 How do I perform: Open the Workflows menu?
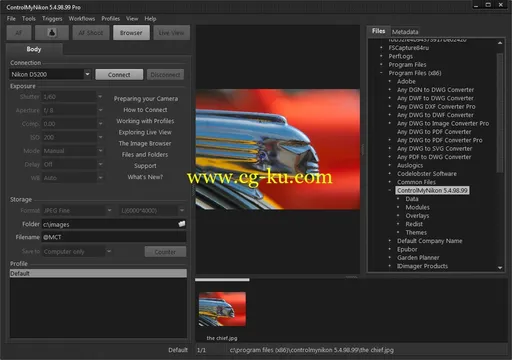click(x=82, y=19)
